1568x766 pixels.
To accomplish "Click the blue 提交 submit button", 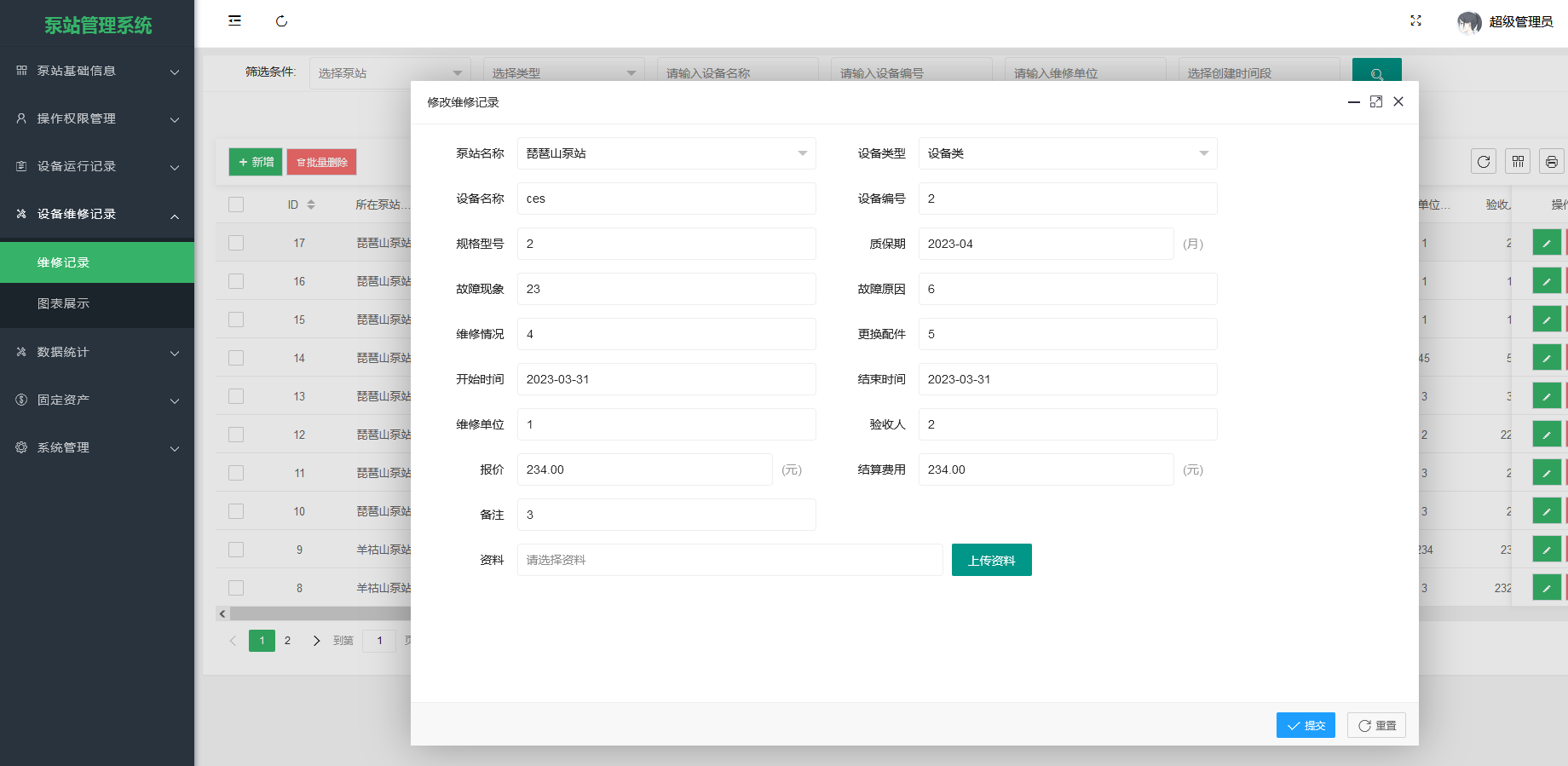I will pos(1306,725).
